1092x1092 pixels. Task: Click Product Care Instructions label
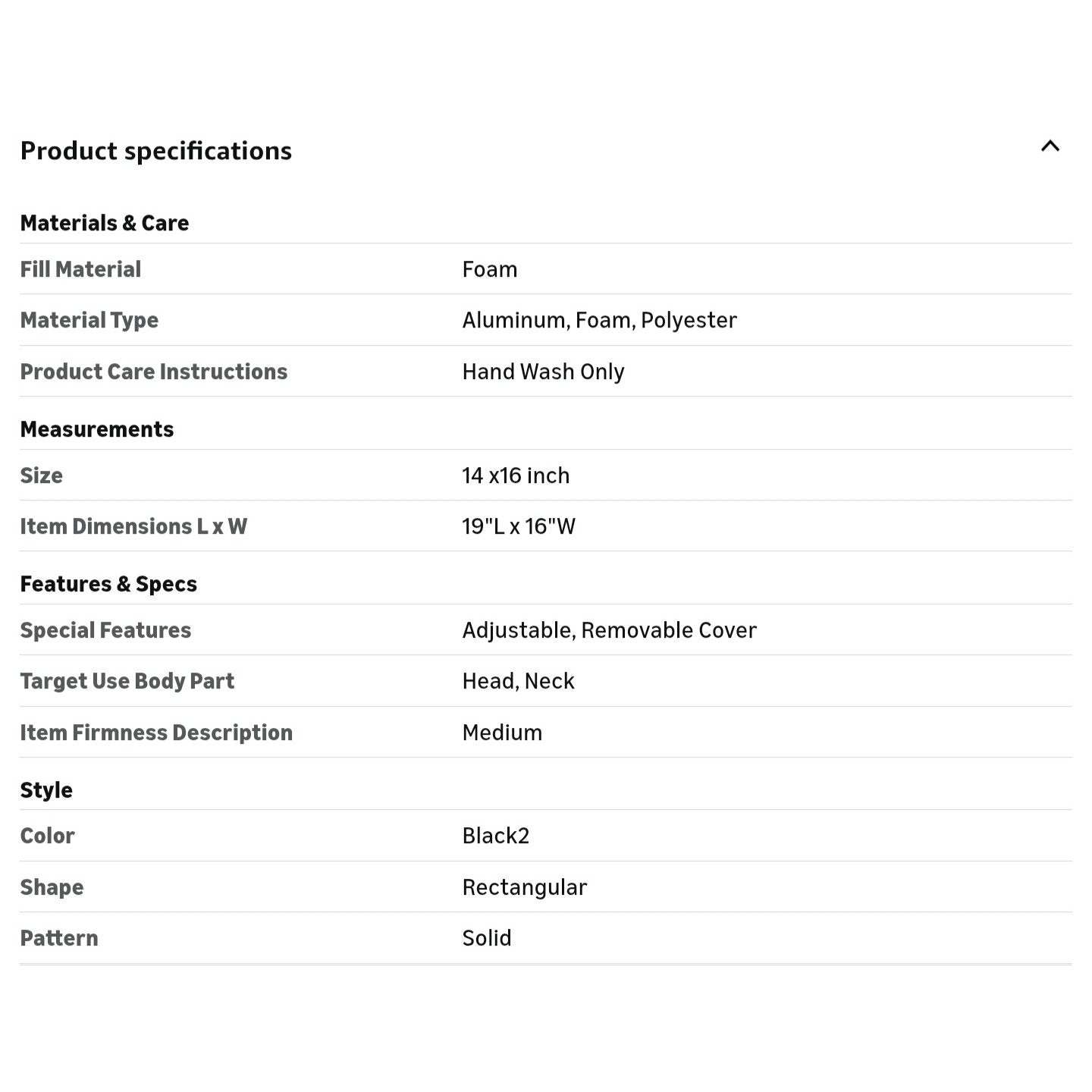tap(154, 372)
